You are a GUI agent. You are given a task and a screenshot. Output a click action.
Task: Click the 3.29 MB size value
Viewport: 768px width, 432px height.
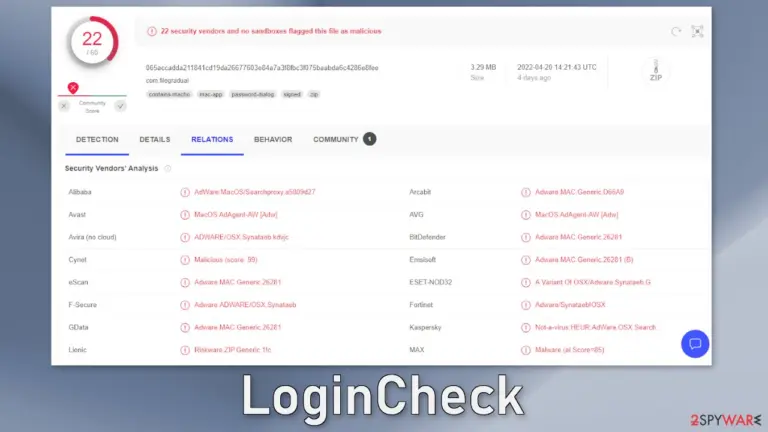(483, 67)
